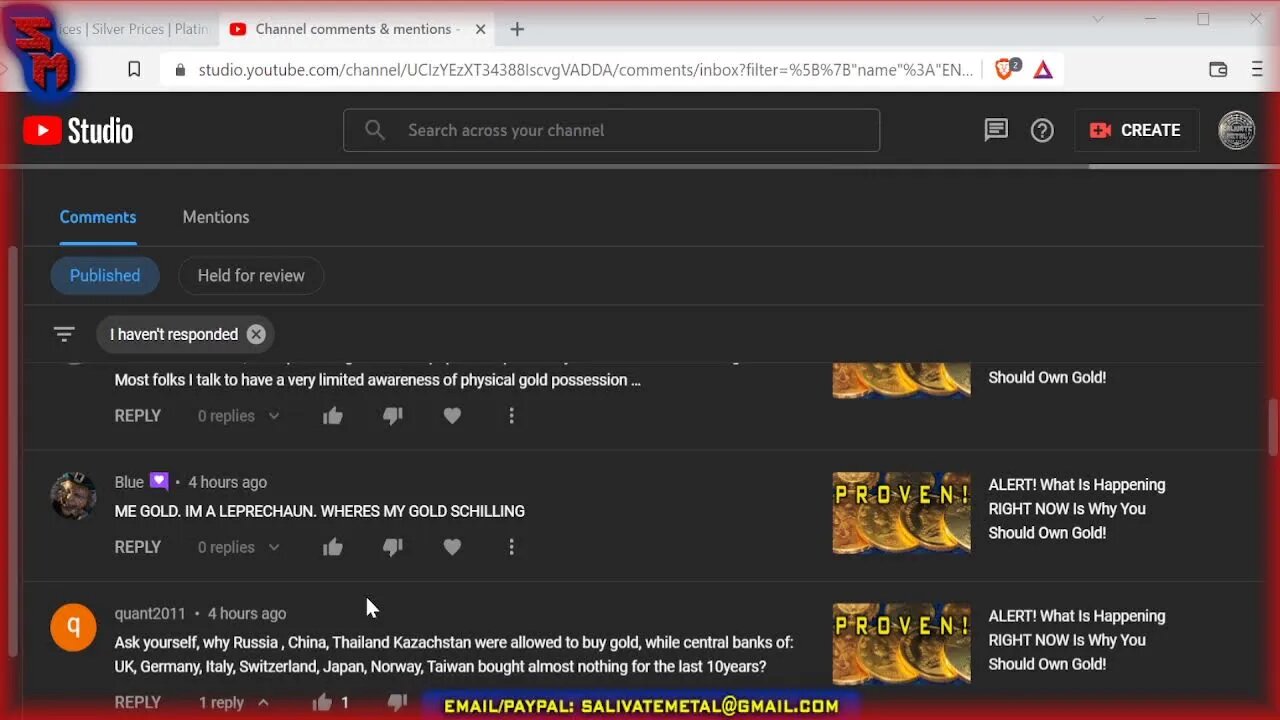Click quant2011's '4 hours ago' timestamp

pos(247,613)
